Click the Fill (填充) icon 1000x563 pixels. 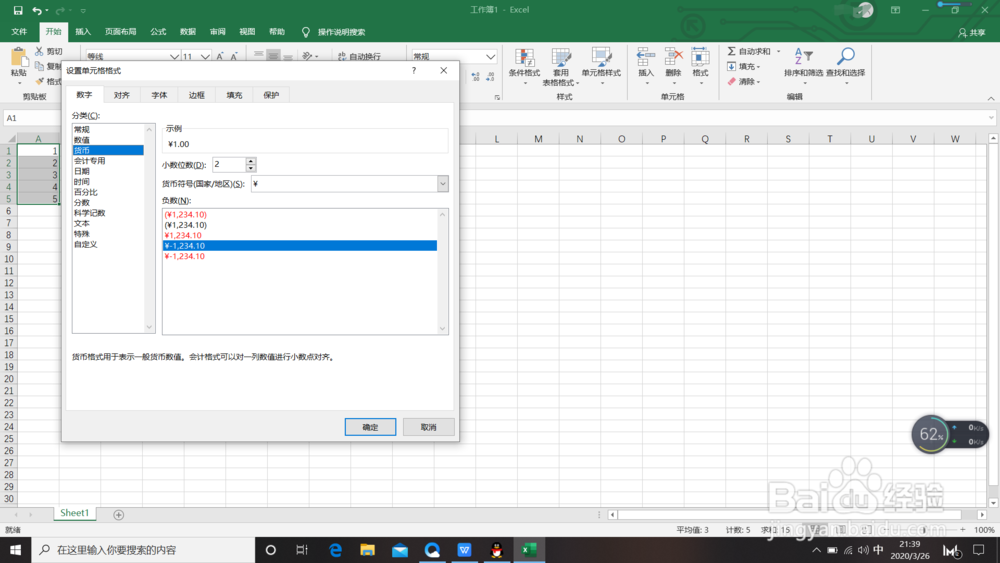click(x=732, y=66)
